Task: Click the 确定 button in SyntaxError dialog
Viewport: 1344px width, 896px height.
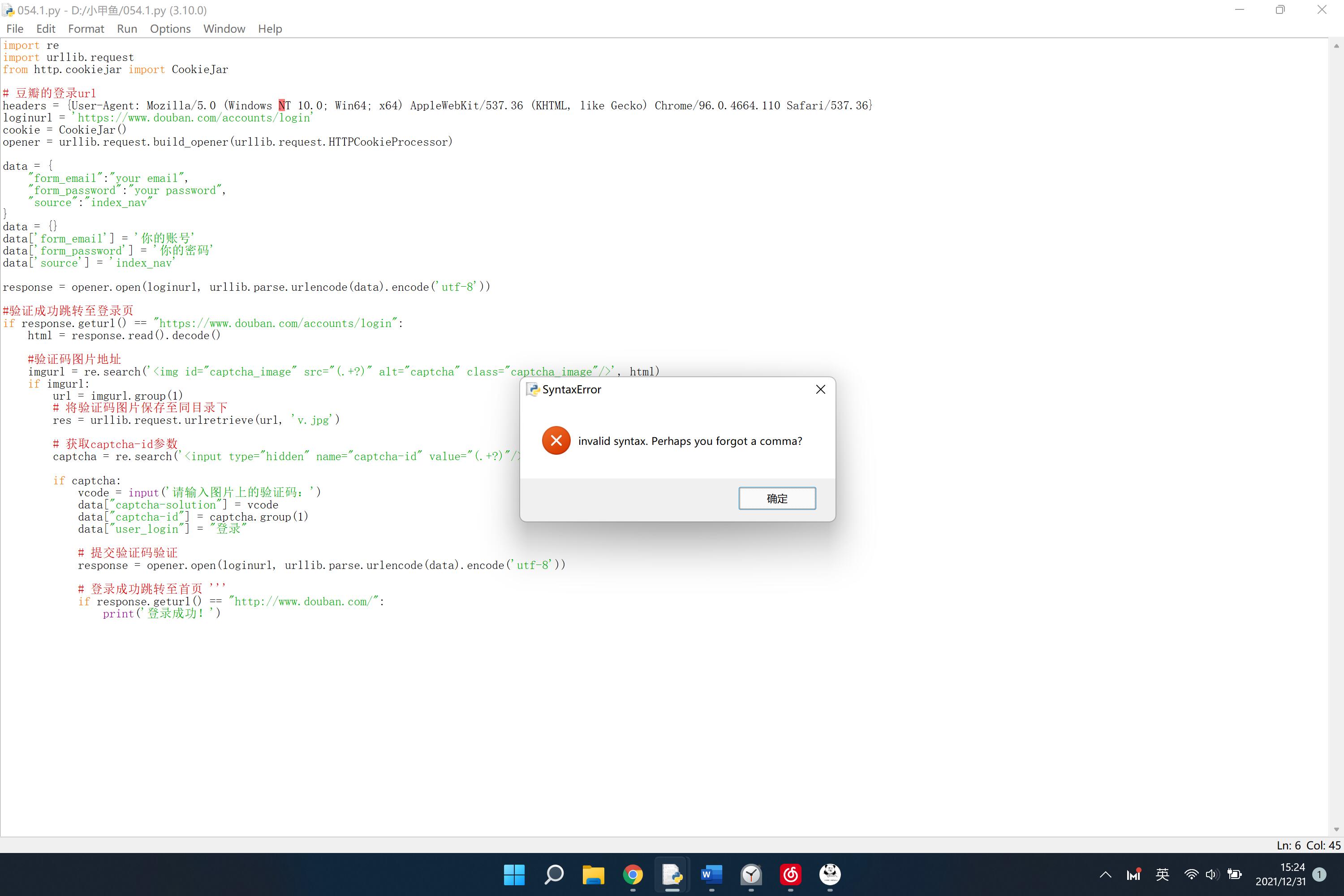Action: point(776,498)
